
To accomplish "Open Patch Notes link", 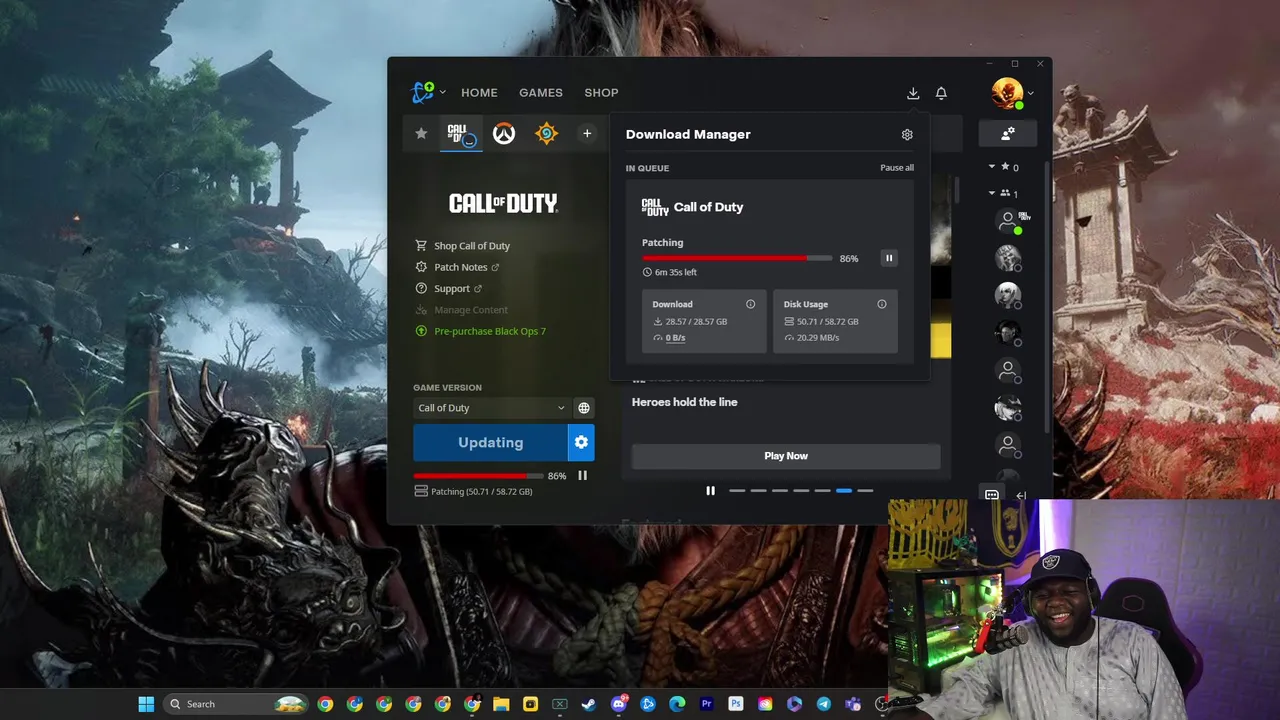I will pyautogui.click(x=458, y=267).
